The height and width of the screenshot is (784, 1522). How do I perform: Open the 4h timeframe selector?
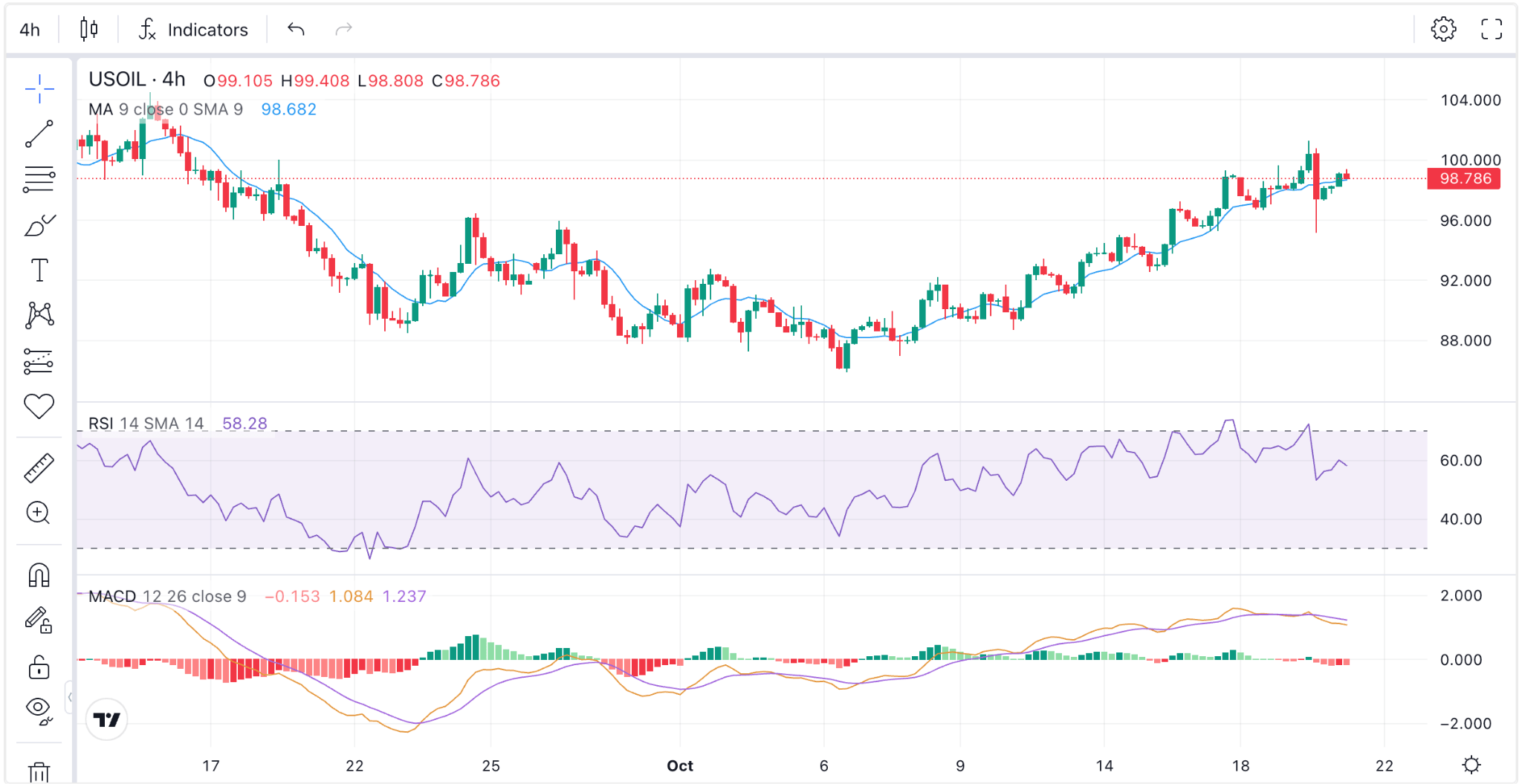[x=30, y=30]
